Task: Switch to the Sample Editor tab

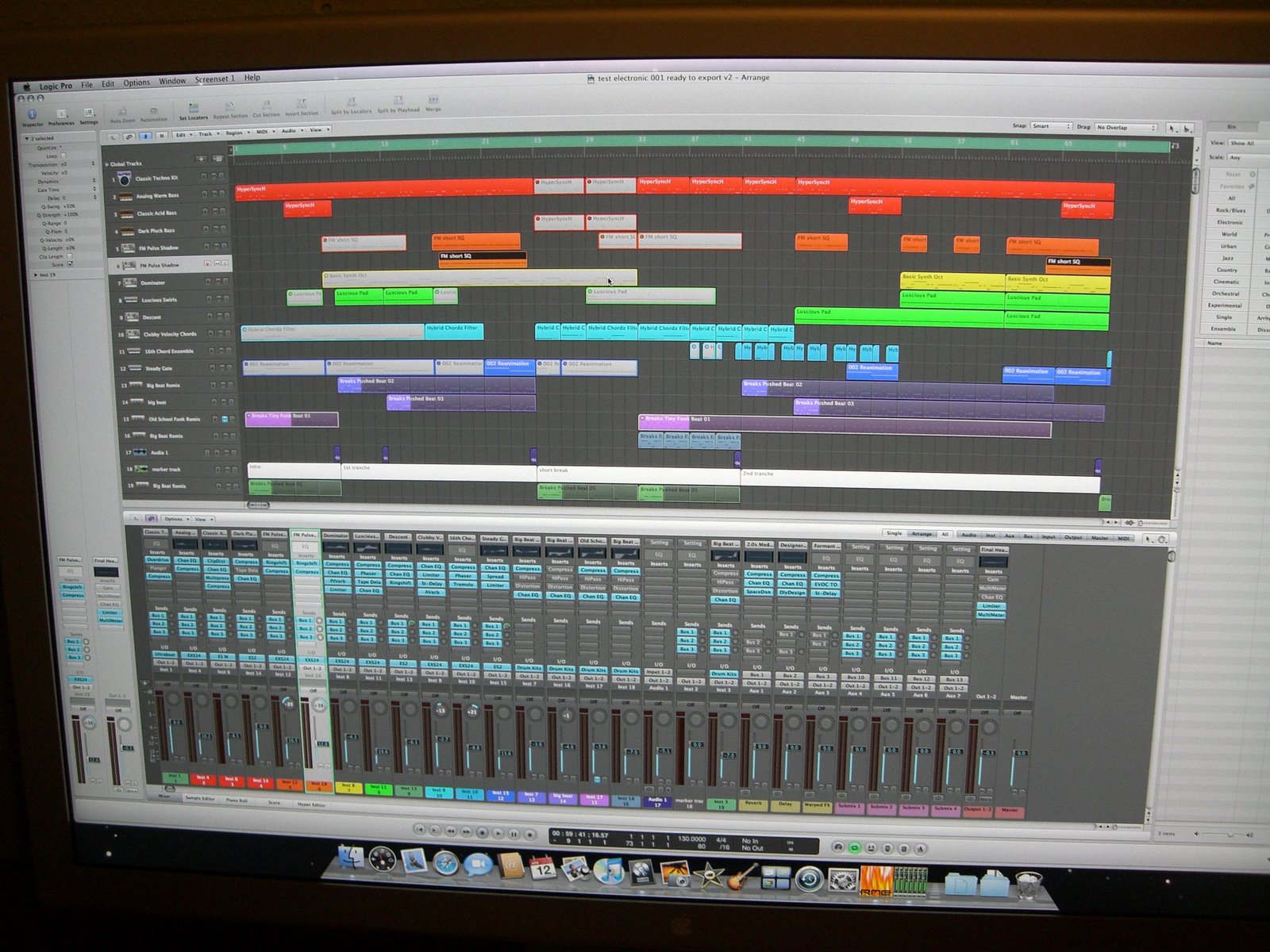Action: click(x=200, y=798)
